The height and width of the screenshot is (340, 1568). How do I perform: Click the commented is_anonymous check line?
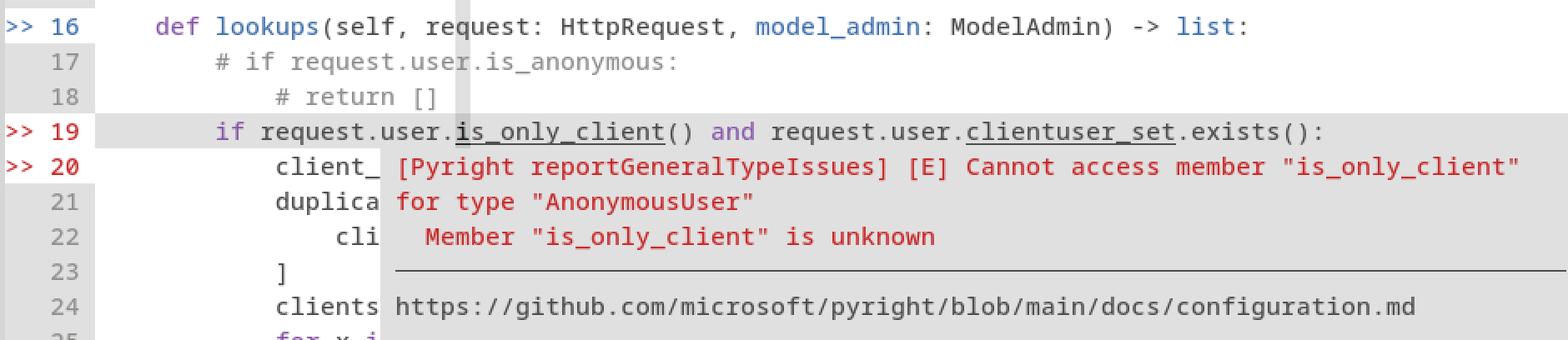pos(447,62)
